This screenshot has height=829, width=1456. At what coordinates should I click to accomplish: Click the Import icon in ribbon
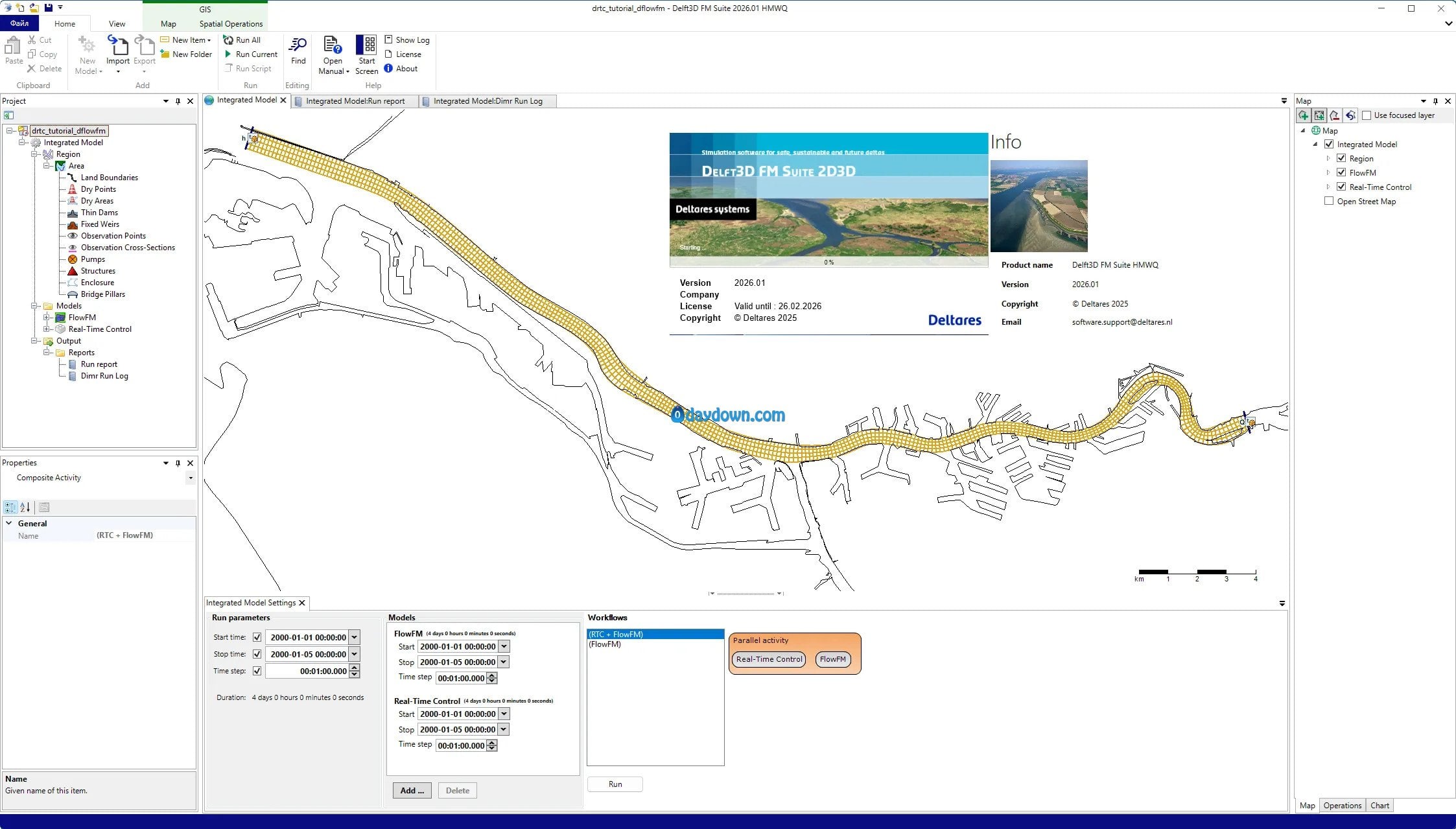click(117, 45)
